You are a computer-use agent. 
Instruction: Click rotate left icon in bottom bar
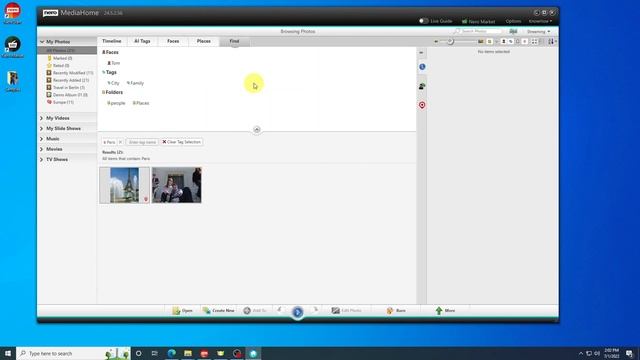(x=280, y=310)
